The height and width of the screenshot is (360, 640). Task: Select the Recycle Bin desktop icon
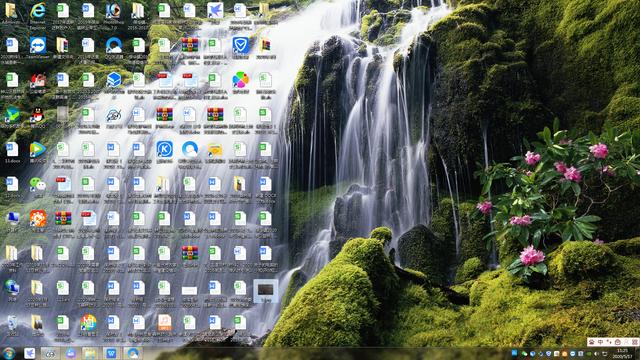[12, 322]
